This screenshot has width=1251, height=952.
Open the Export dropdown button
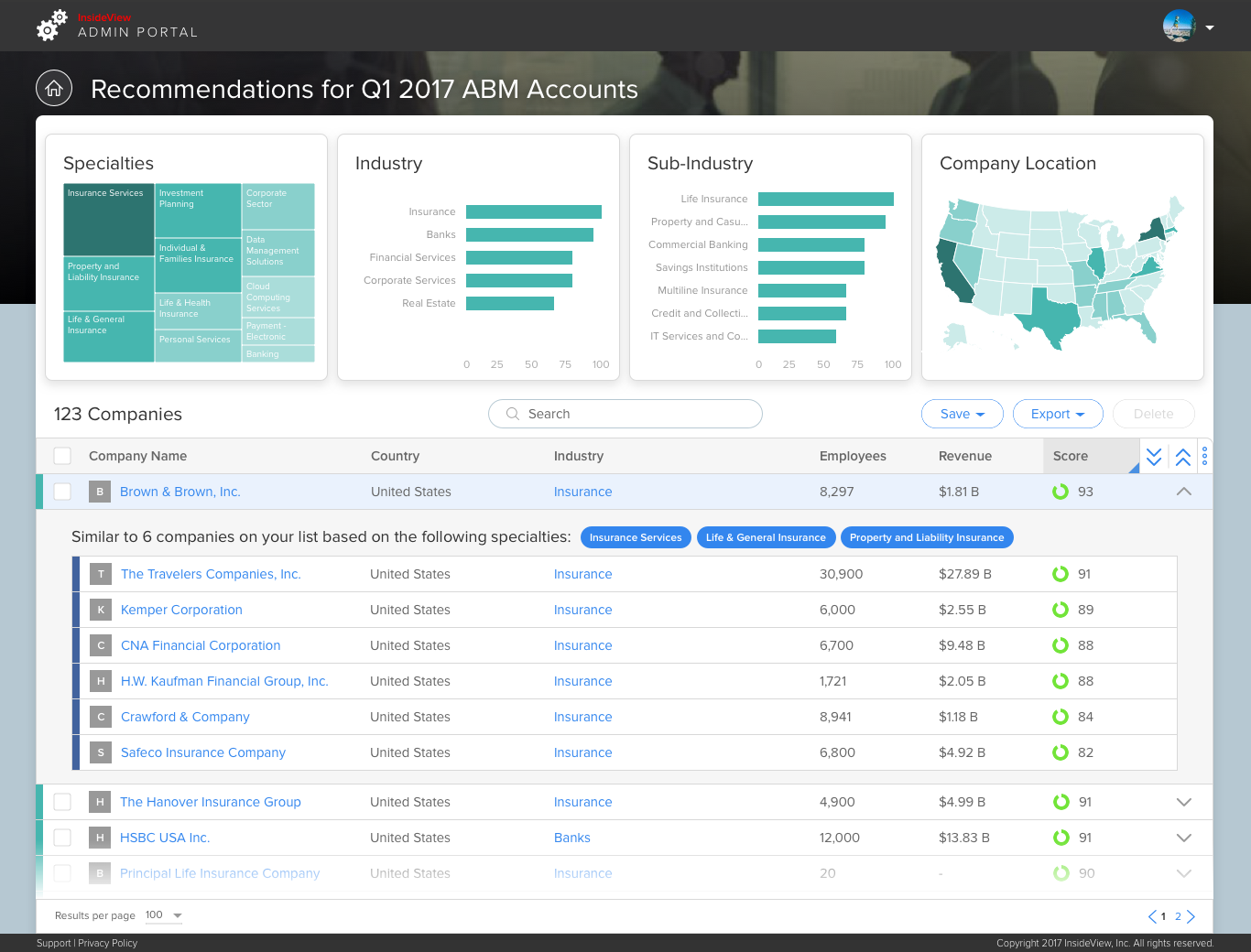tap(1058, 414)
